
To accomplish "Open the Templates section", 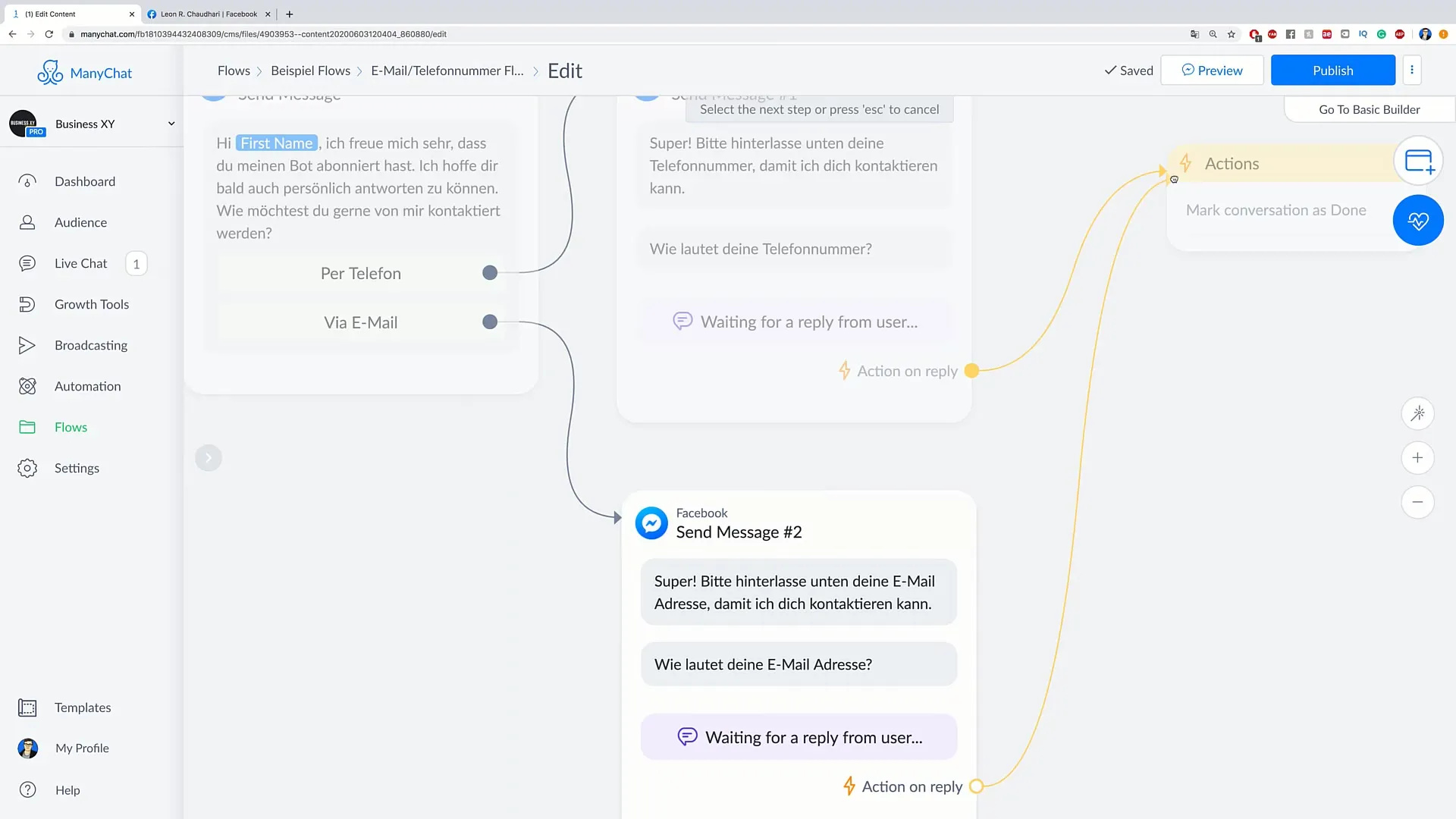I will (82, 707).
